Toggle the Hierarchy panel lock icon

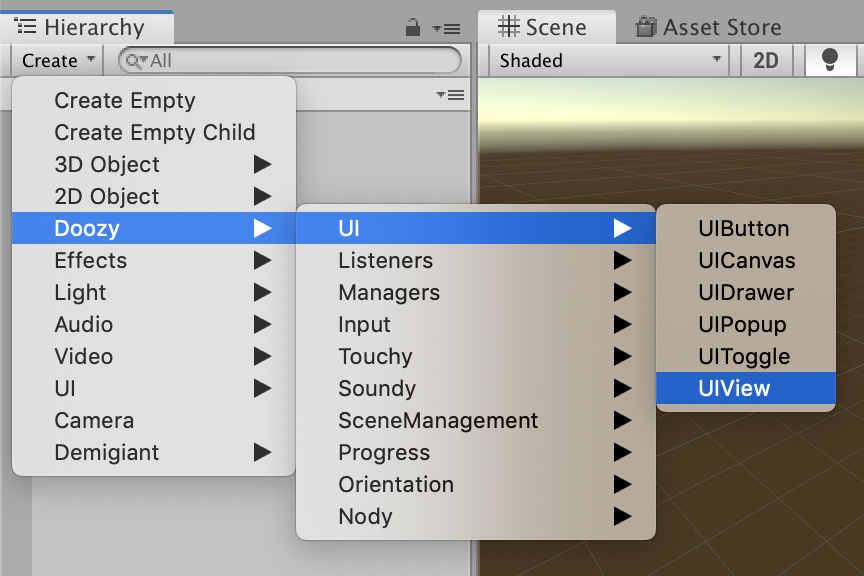point(413,28)
